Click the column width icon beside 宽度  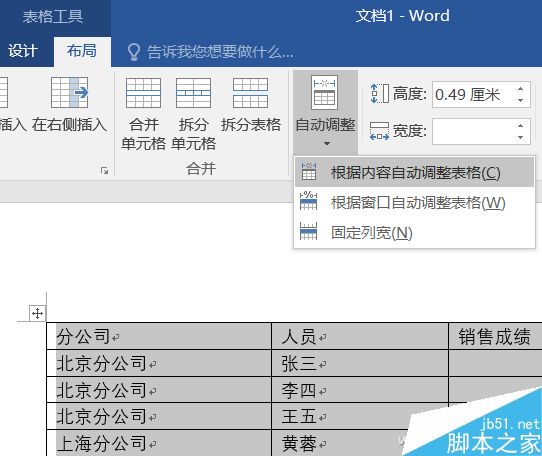379,131
